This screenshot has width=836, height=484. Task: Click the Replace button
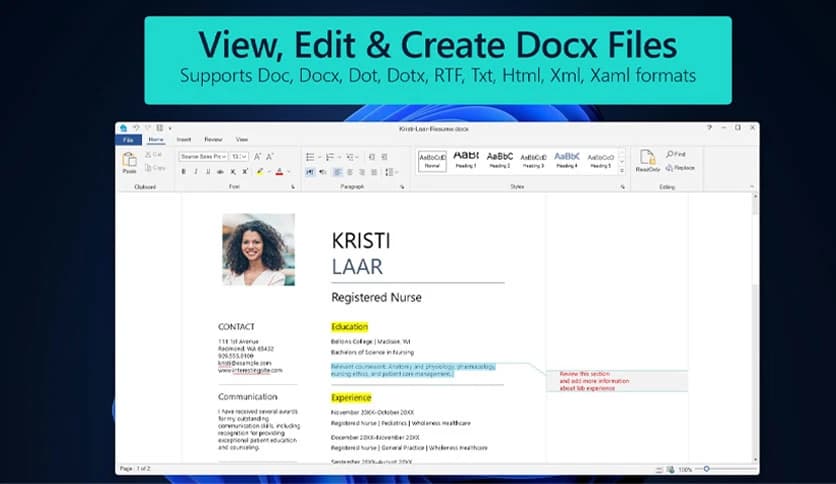[x=680, y=168]
